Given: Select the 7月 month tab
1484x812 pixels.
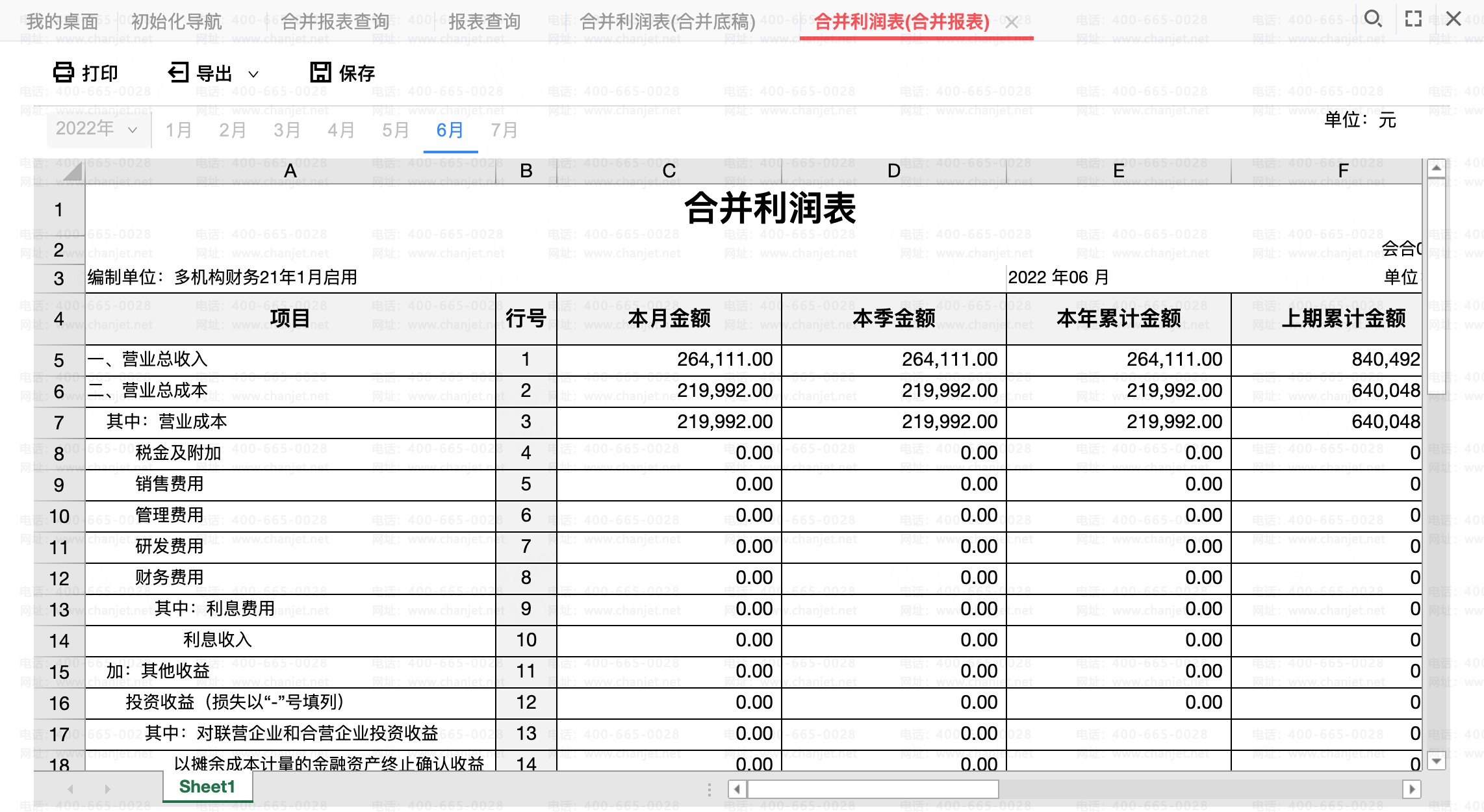Looking at the screenshot, I should [x=504, y=131].
